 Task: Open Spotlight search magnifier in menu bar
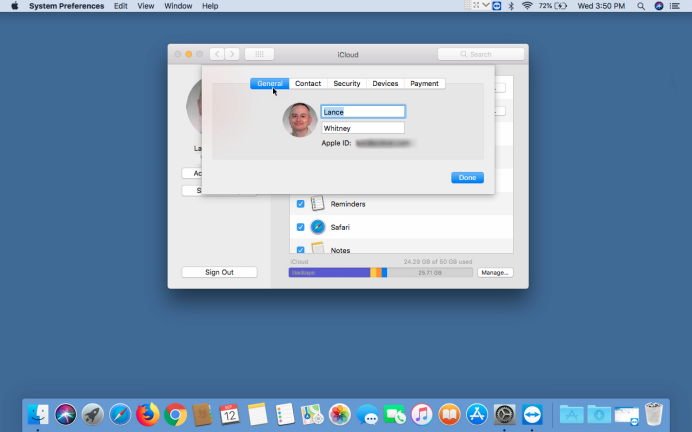(641, 6)
